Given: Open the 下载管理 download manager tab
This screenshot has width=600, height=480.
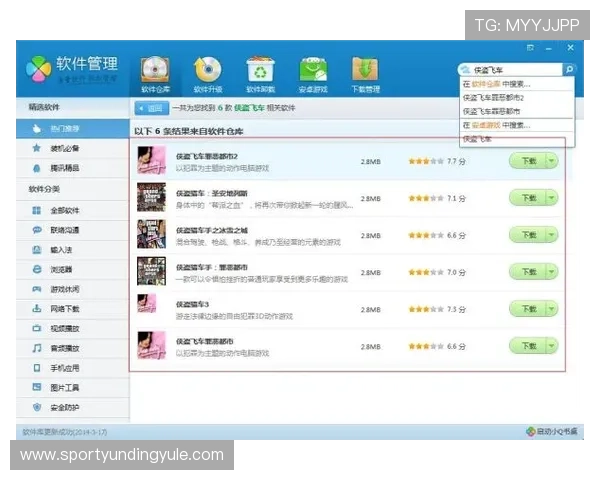Looking at the screenshot, I should [366, 75].
